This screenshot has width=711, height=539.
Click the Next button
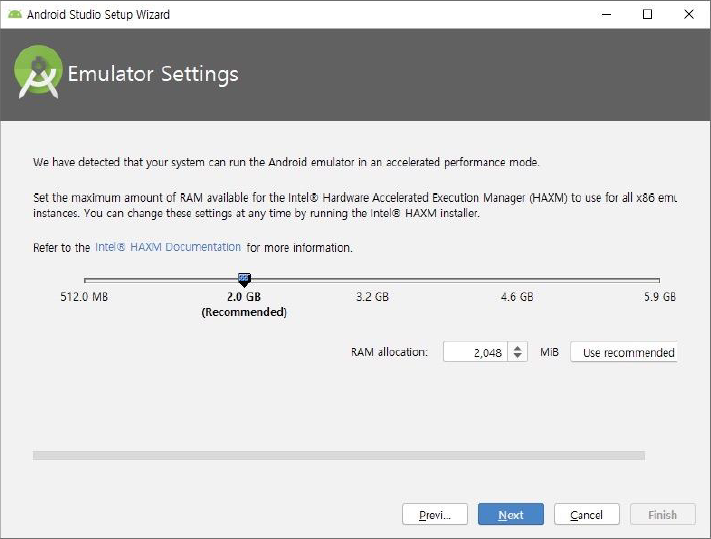[511, 514]
